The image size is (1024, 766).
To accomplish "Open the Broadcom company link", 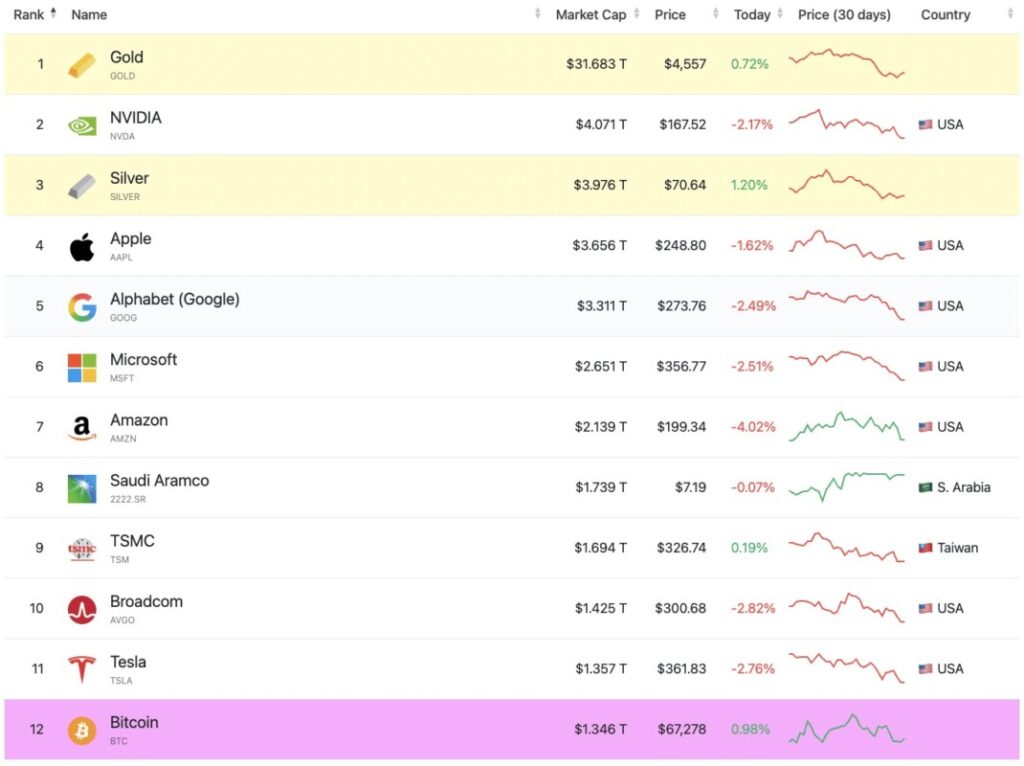I will point(146,602).
